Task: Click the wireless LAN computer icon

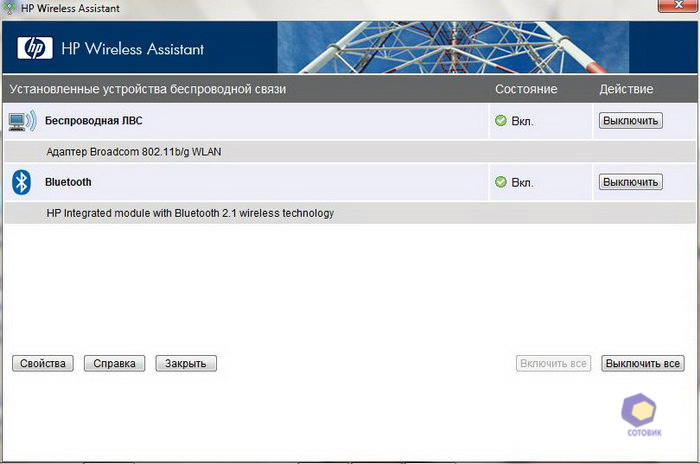Action: [22, 121]
